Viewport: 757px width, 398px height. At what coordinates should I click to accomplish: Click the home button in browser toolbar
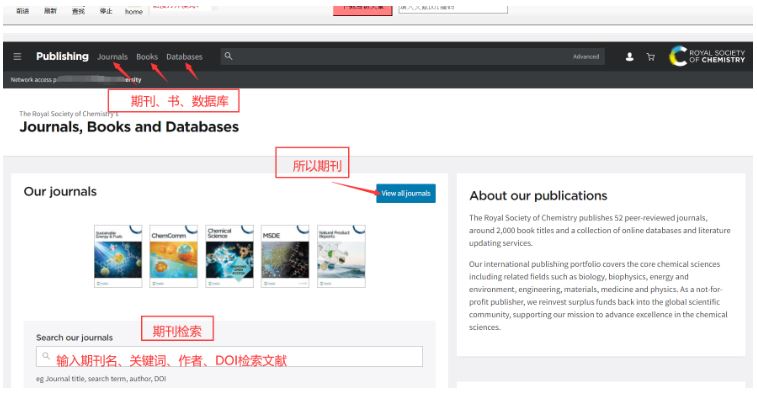(134, 12)
